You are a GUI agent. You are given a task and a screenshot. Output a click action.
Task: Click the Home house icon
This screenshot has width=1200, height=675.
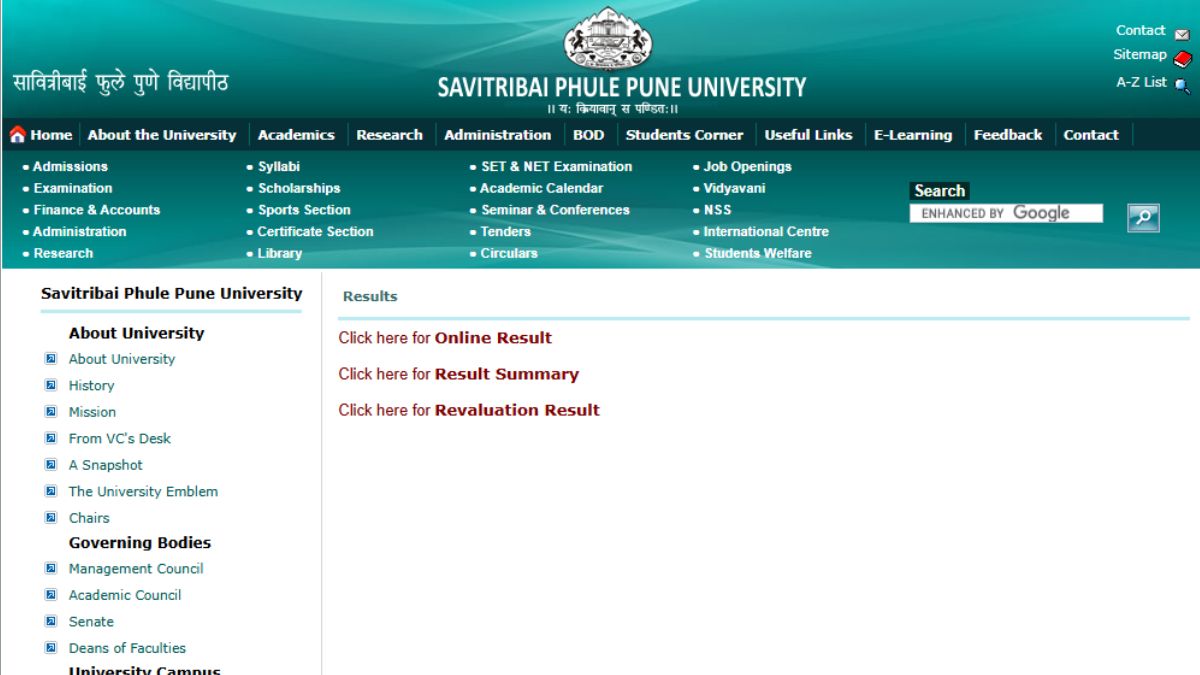point(17,135)
